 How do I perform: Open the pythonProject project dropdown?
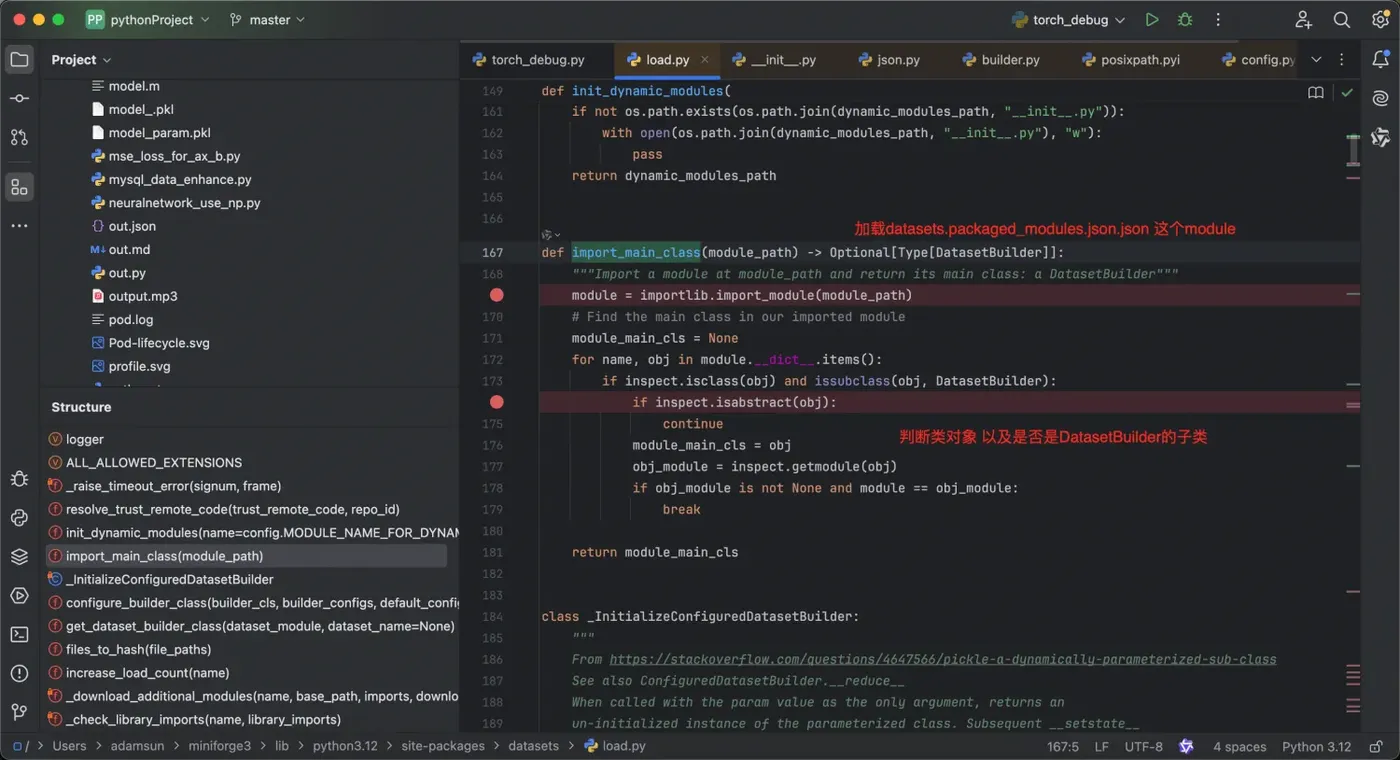click(x=148, y=20)
